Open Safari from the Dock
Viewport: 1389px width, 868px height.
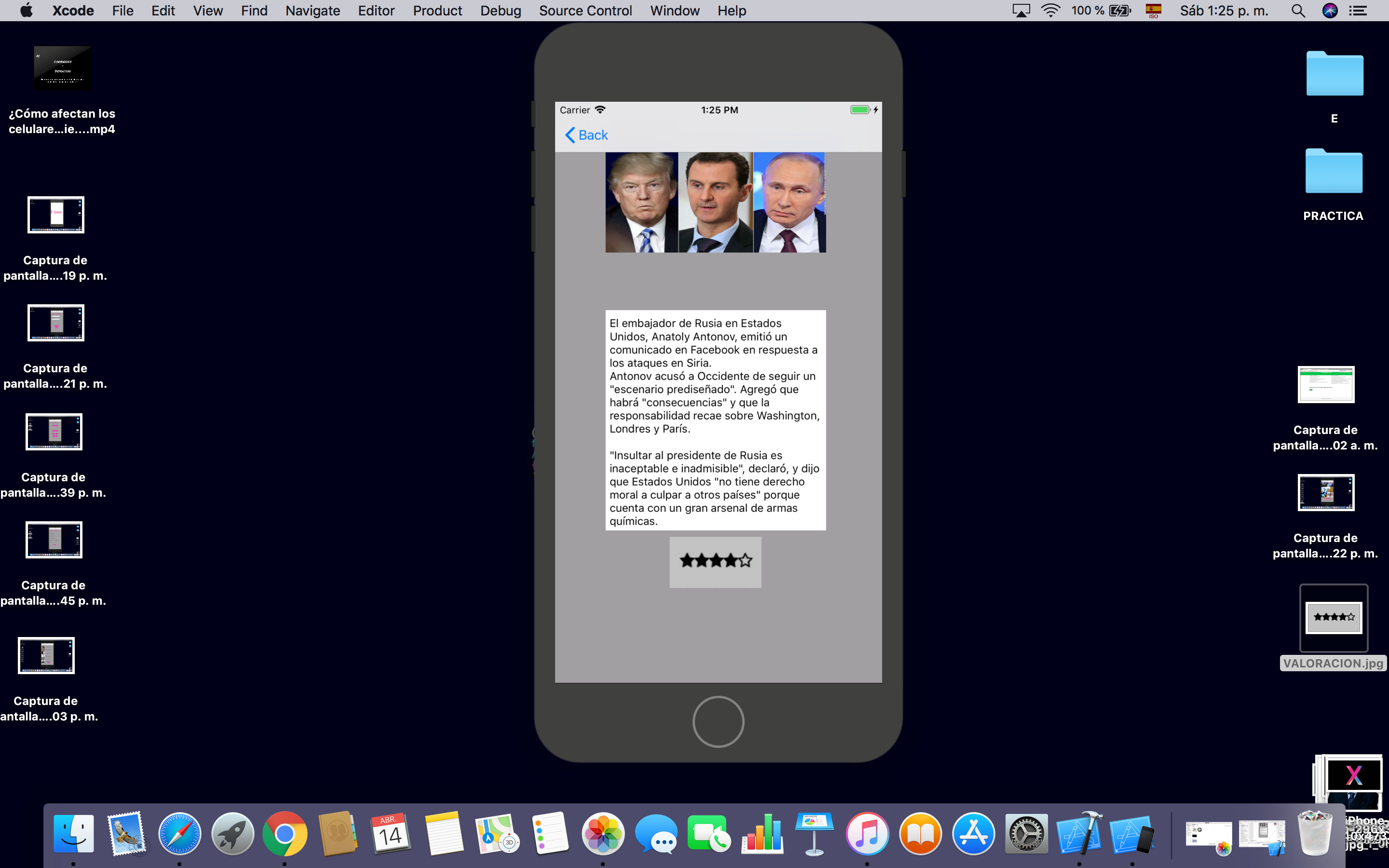click(x=179, y=833)
